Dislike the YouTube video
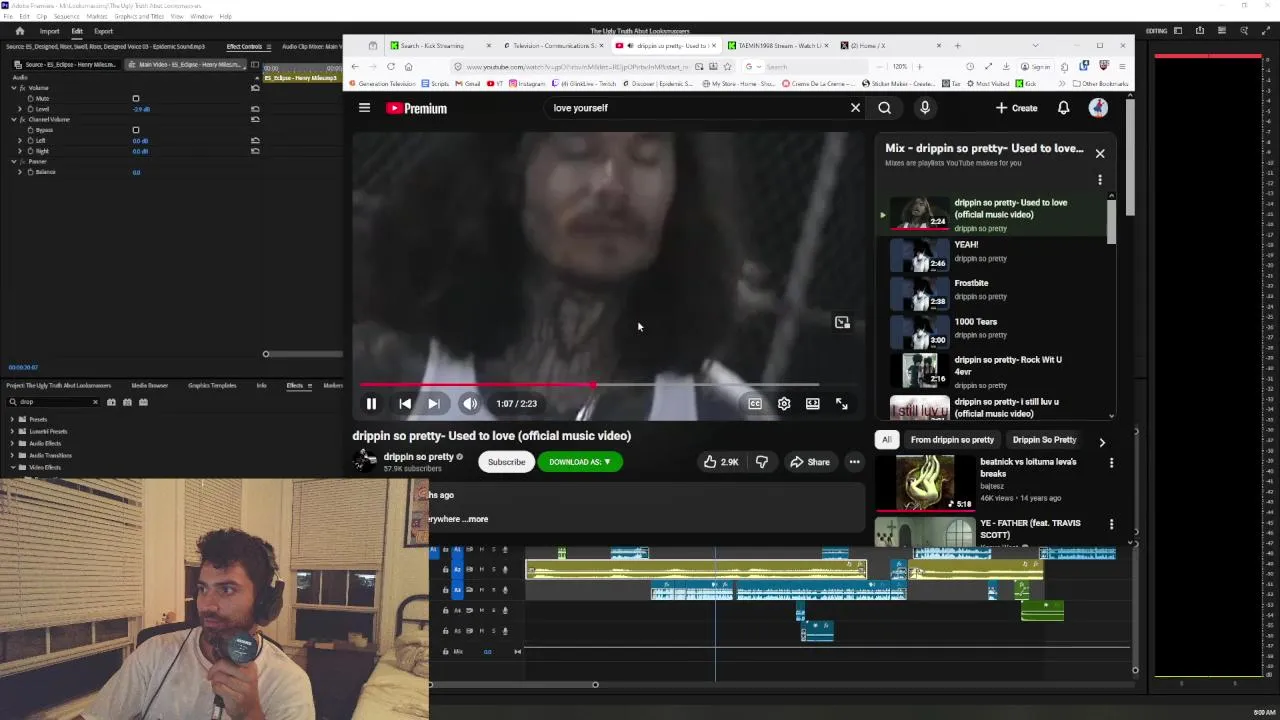 (762, 462)
